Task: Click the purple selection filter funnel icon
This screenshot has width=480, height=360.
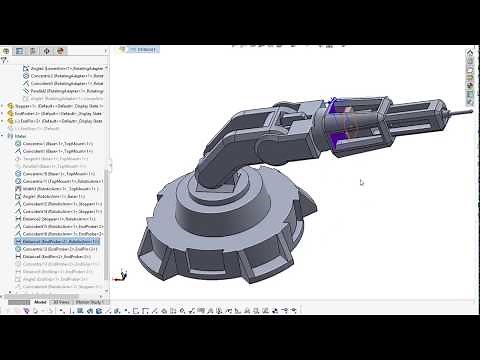Action: coord(27,311)
